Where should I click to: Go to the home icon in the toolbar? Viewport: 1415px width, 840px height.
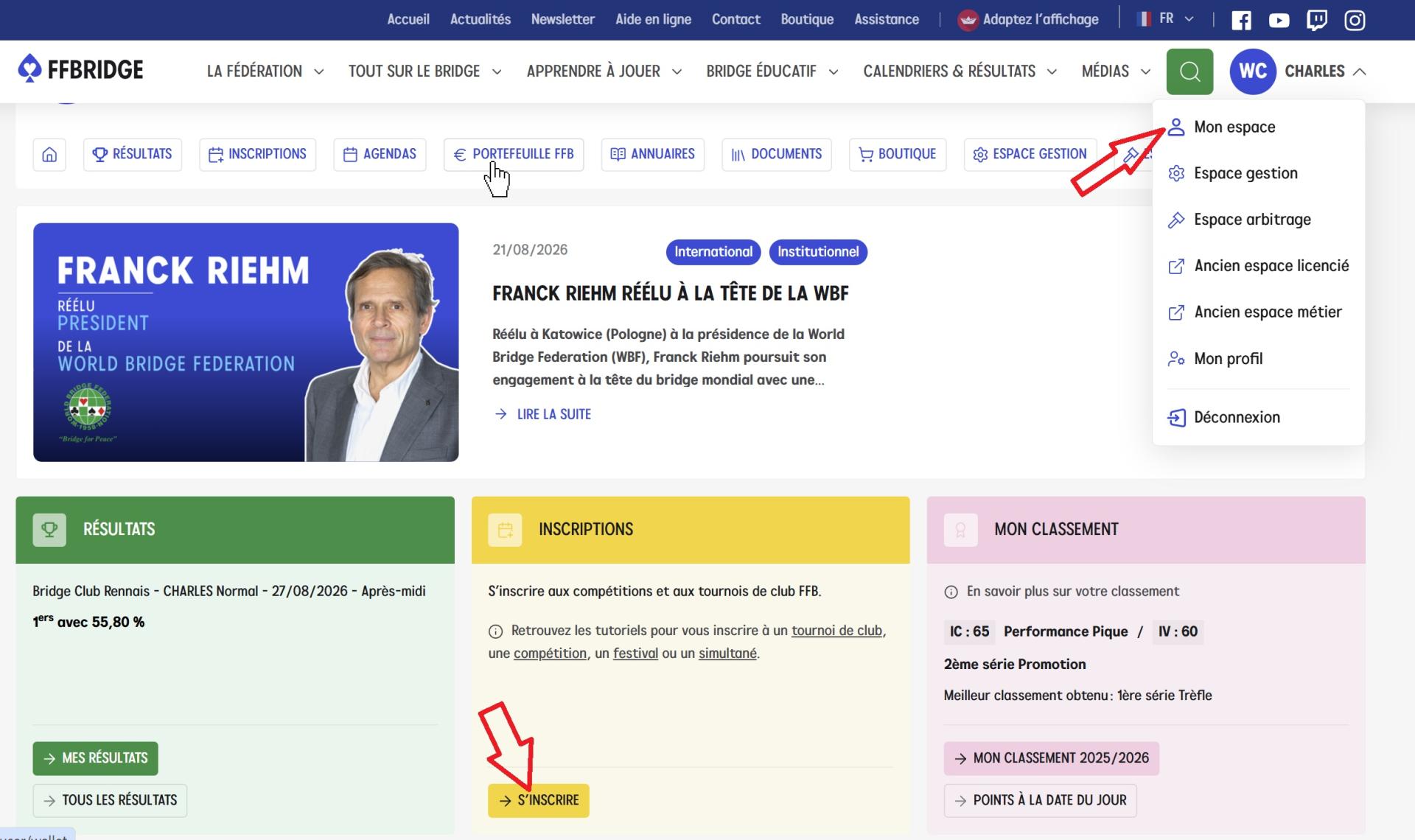point(49,155)
